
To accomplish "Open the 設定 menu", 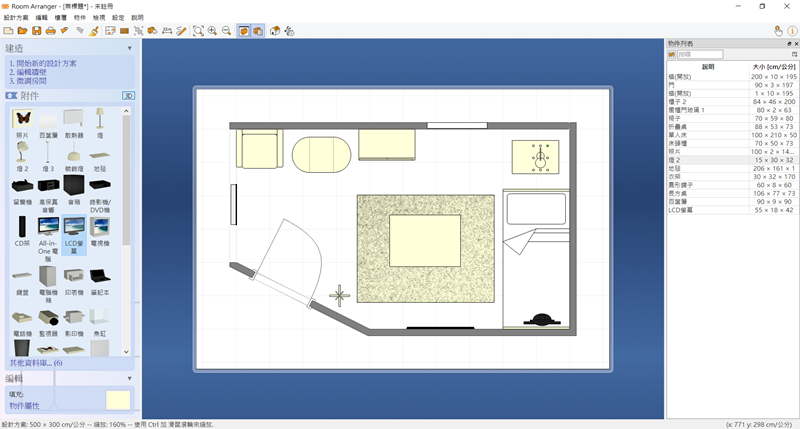I will point(118,17).
